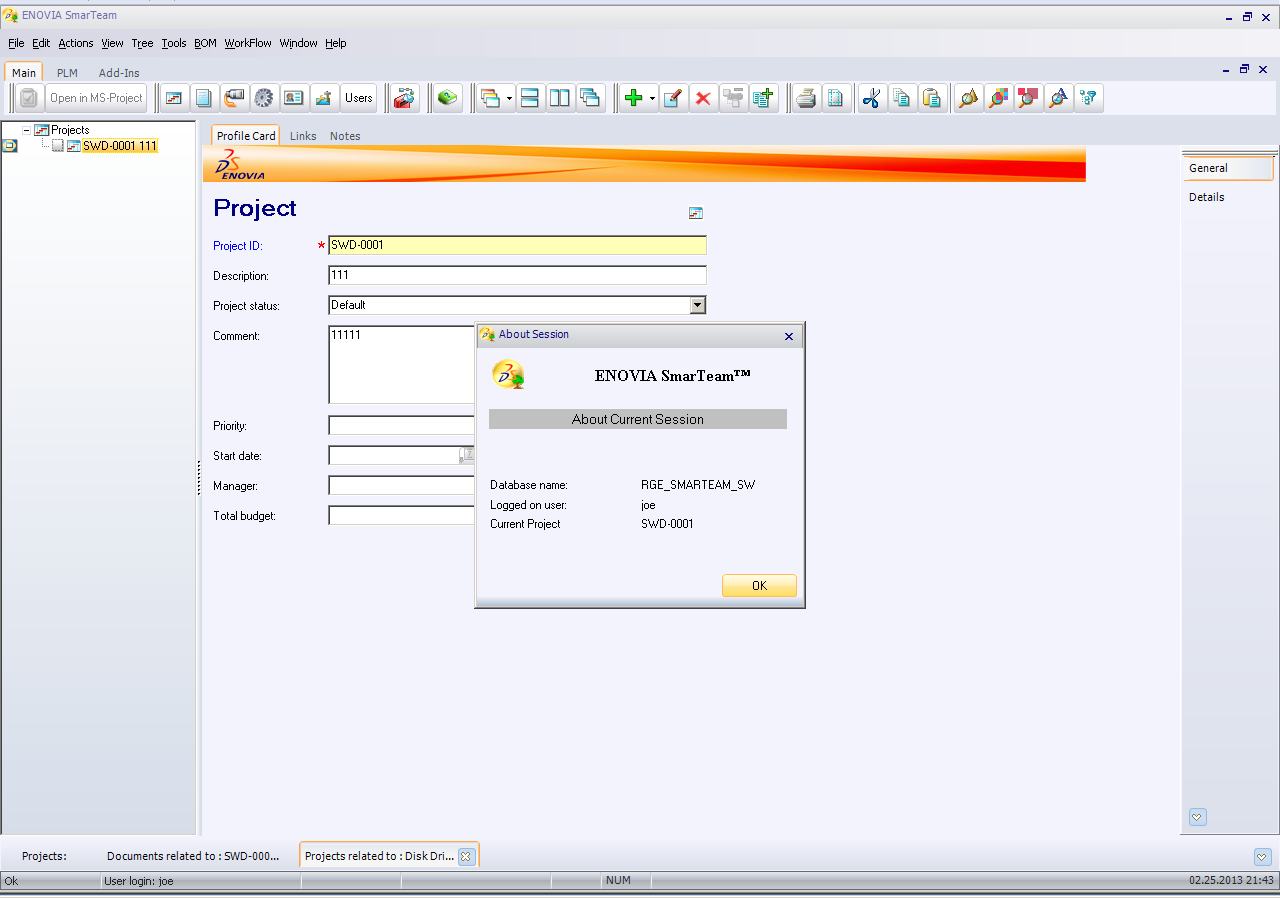Image resolution: width=1280 pixels, height=898 pixels.
Task: Tile windows vertically using toolbar icon
Action: pyautogui.click(x=560, y=98)
